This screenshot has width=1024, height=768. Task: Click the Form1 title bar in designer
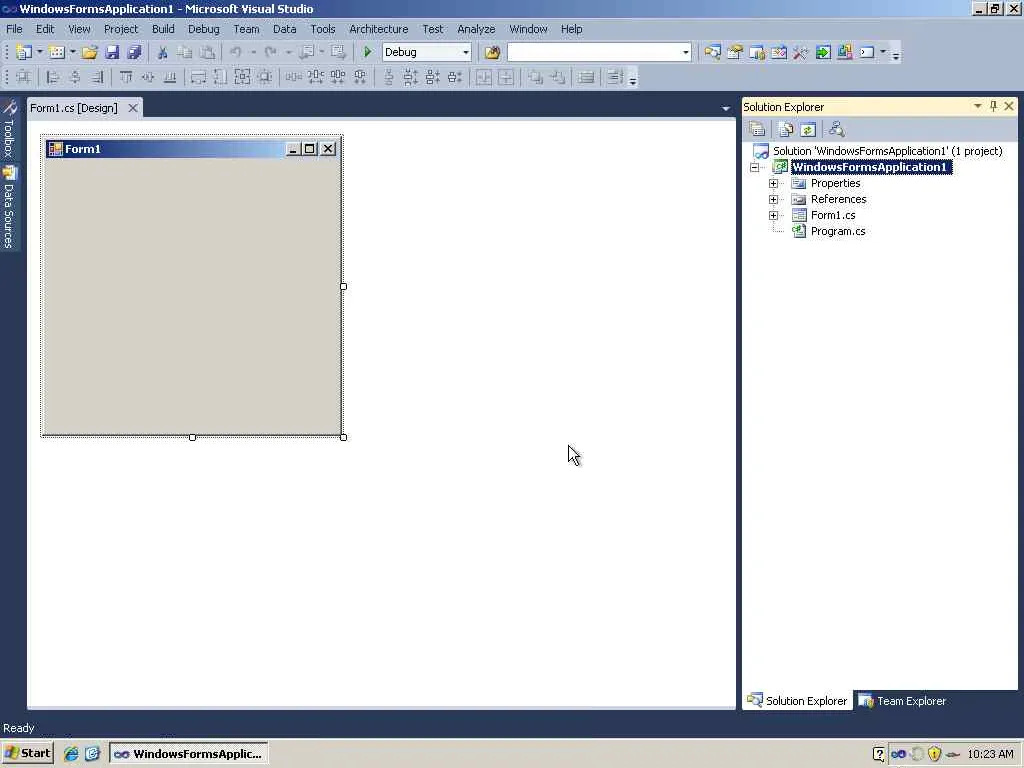(191, 149)
